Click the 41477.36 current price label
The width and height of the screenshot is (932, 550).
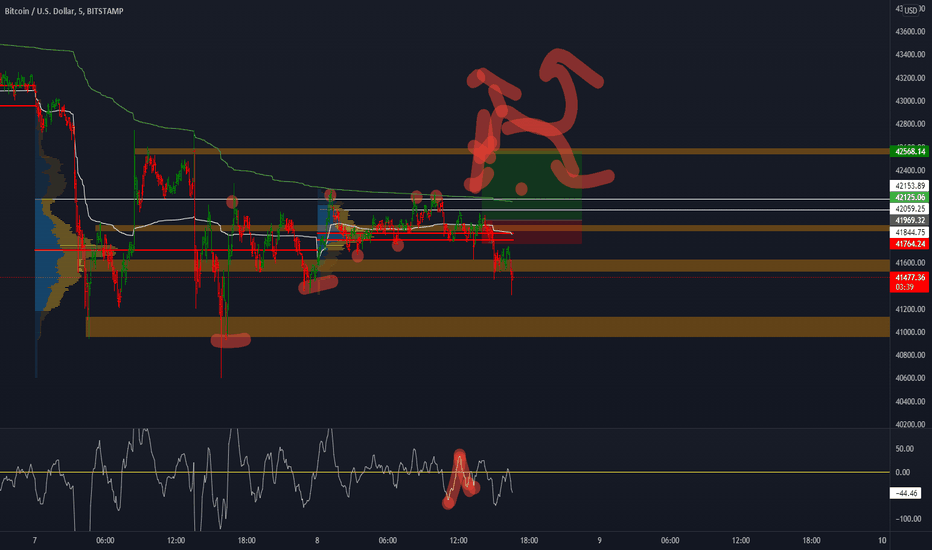coord(909,277)
